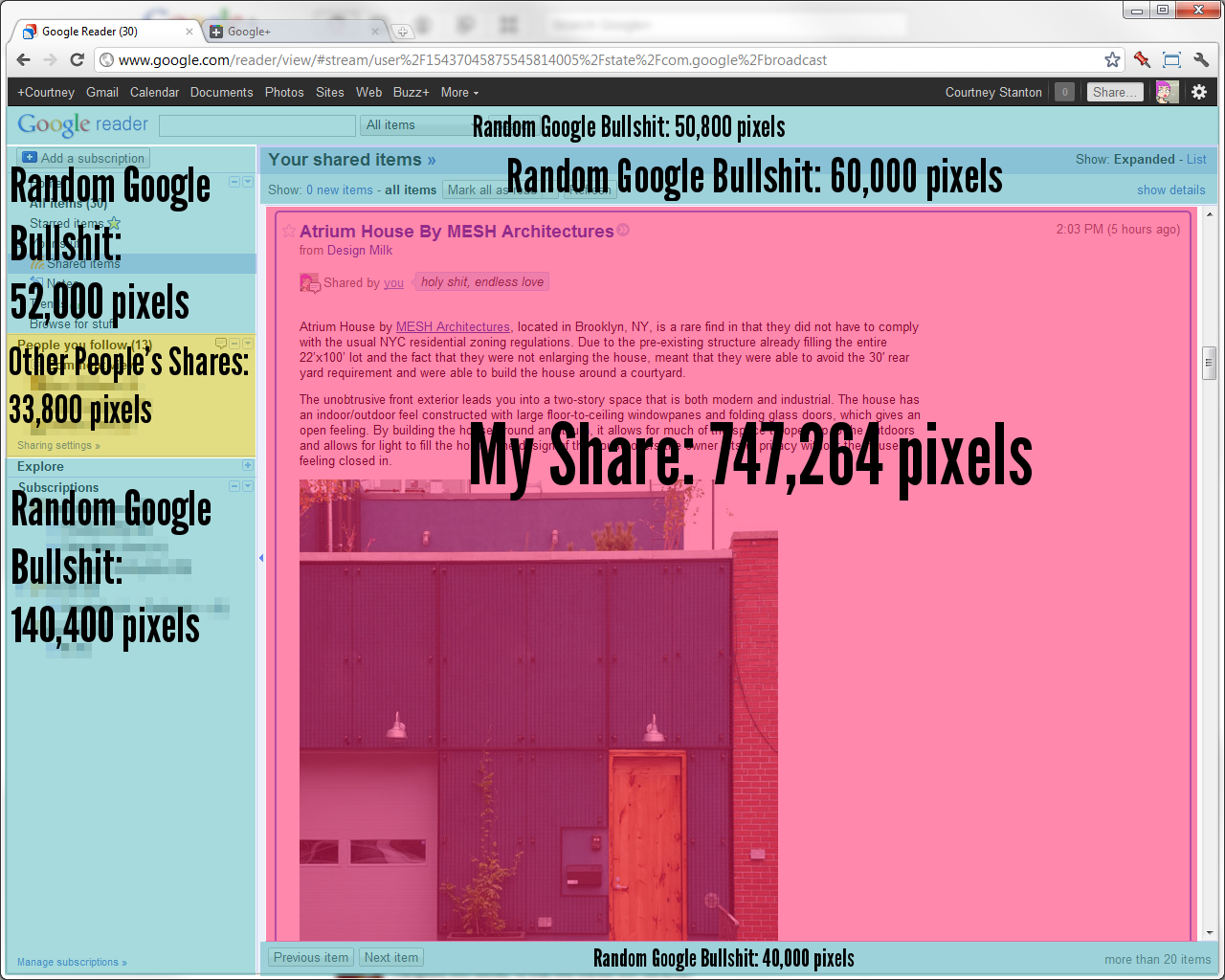Switch to List view
Screen dimensions: 1225x980
[1196, 160]
